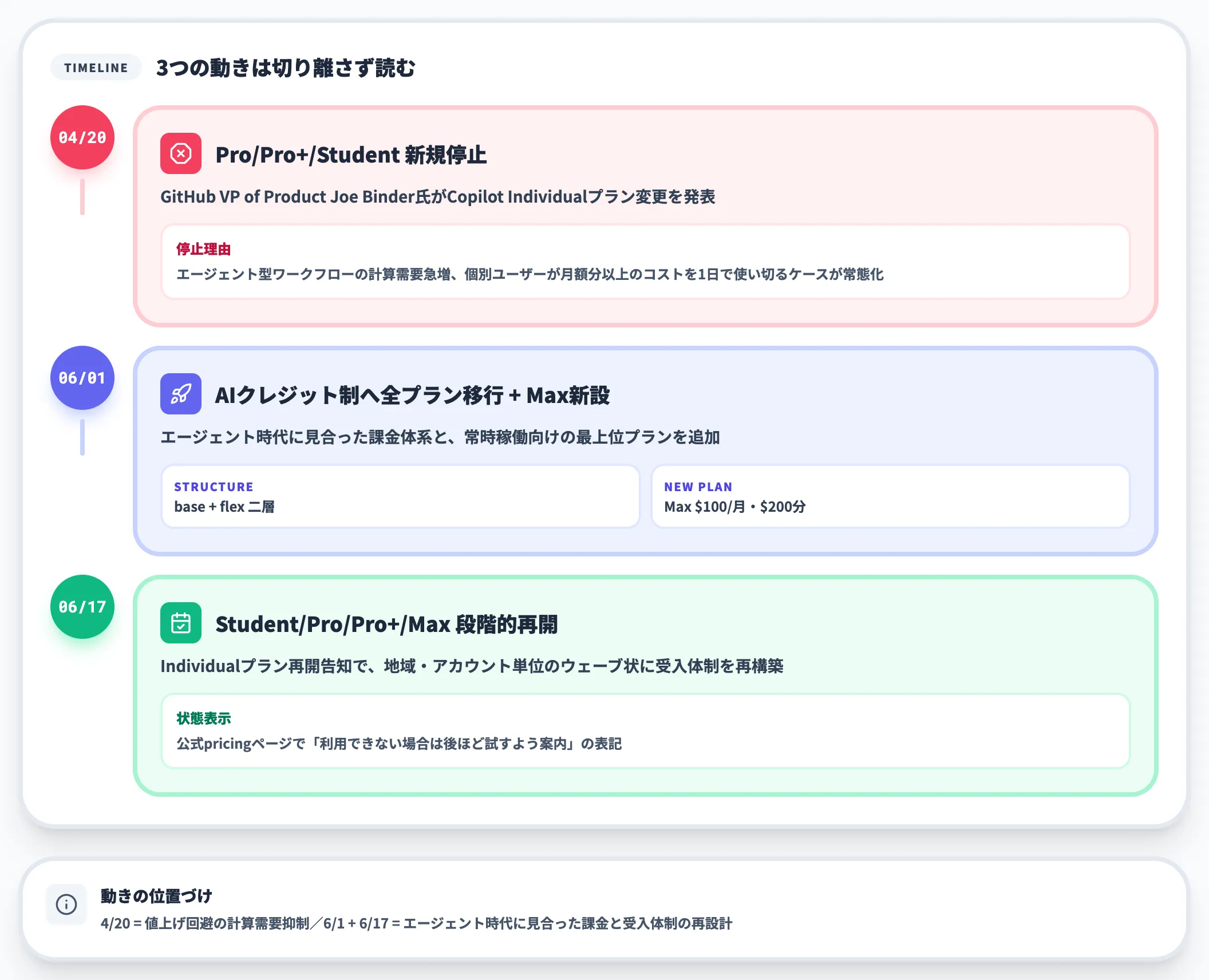Click the TIMELINE badge label
1209x980 pixels.
coord(96,68)
